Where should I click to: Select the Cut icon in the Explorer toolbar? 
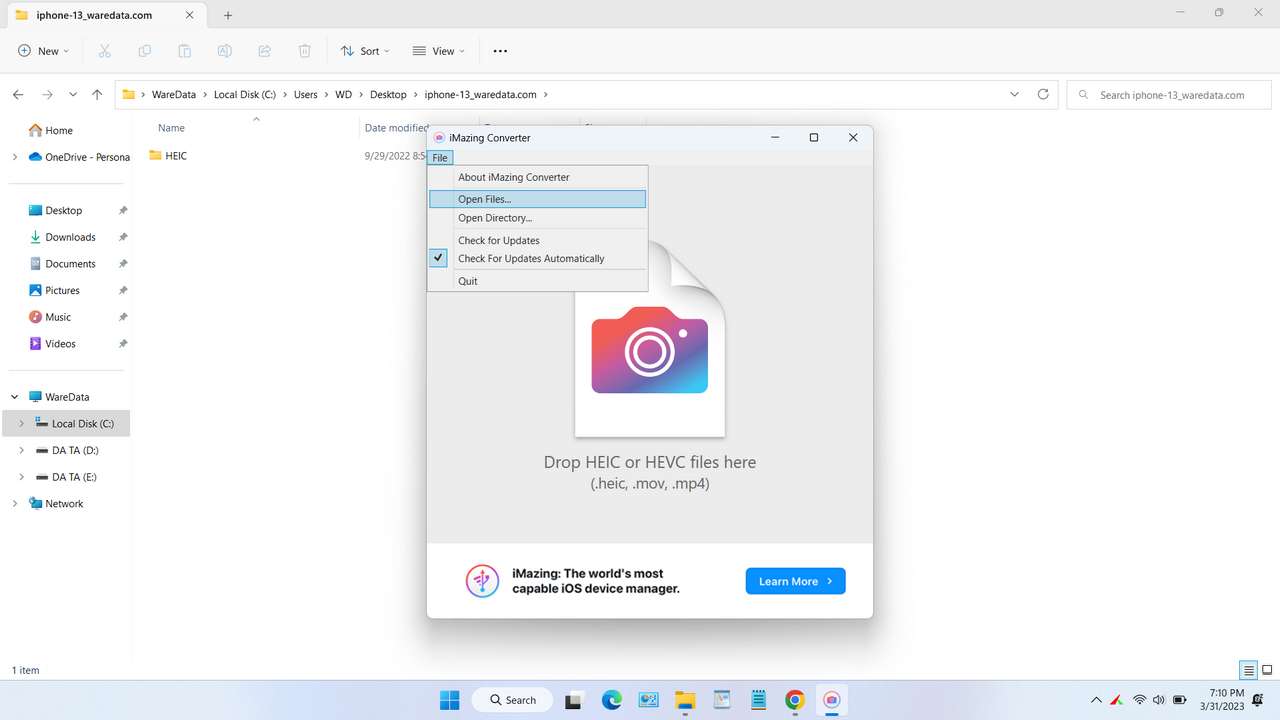tap(104, 50)
